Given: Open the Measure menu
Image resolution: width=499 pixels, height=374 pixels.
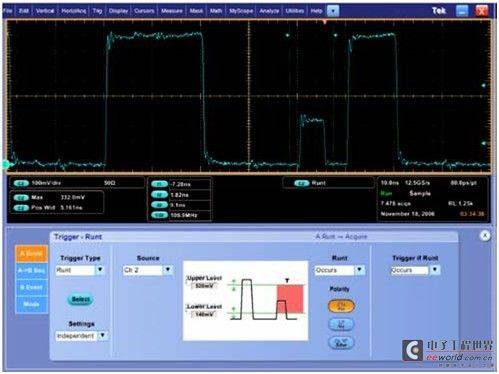Looking at the screenshot, I should click(172, 11).
